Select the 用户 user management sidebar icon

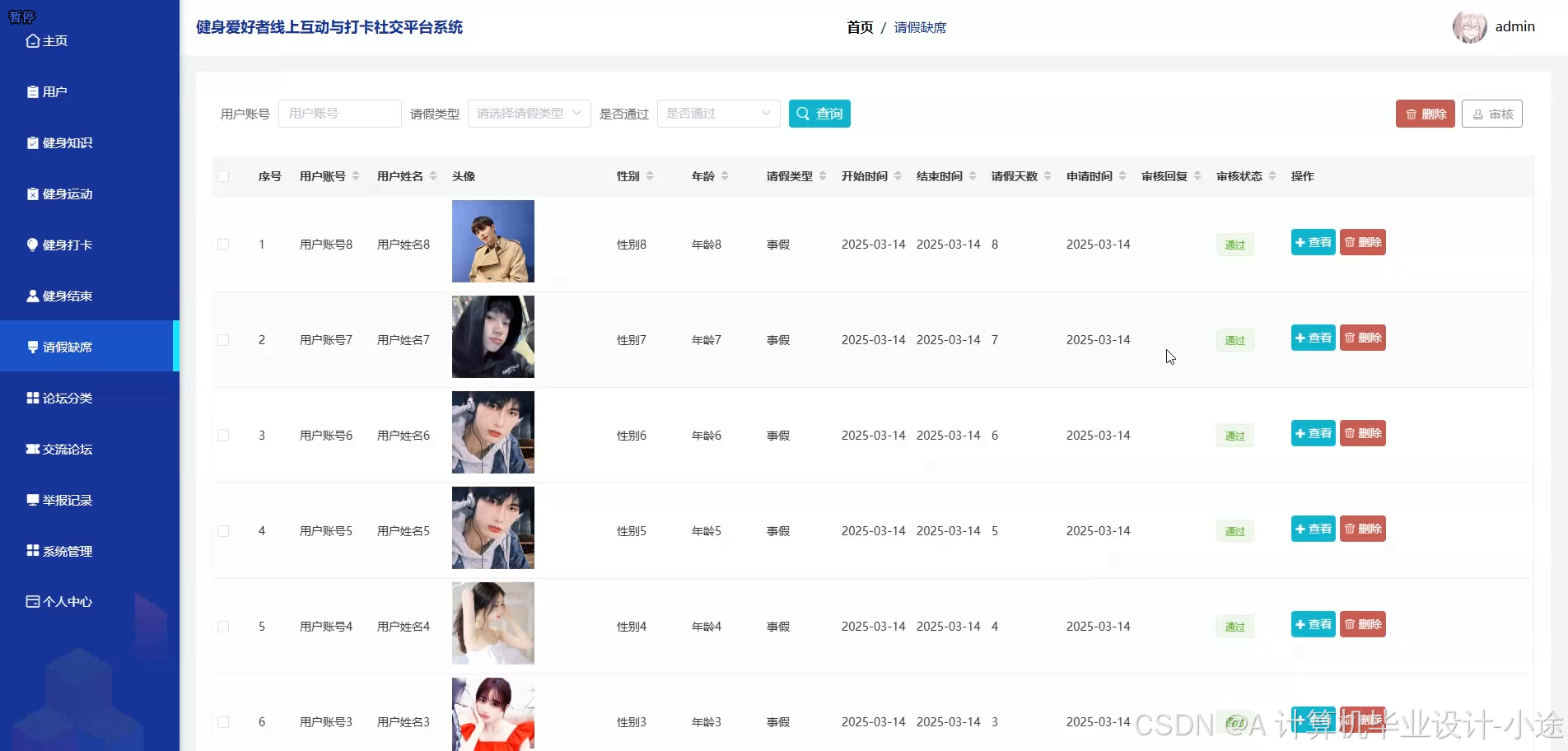pos(33,91)
